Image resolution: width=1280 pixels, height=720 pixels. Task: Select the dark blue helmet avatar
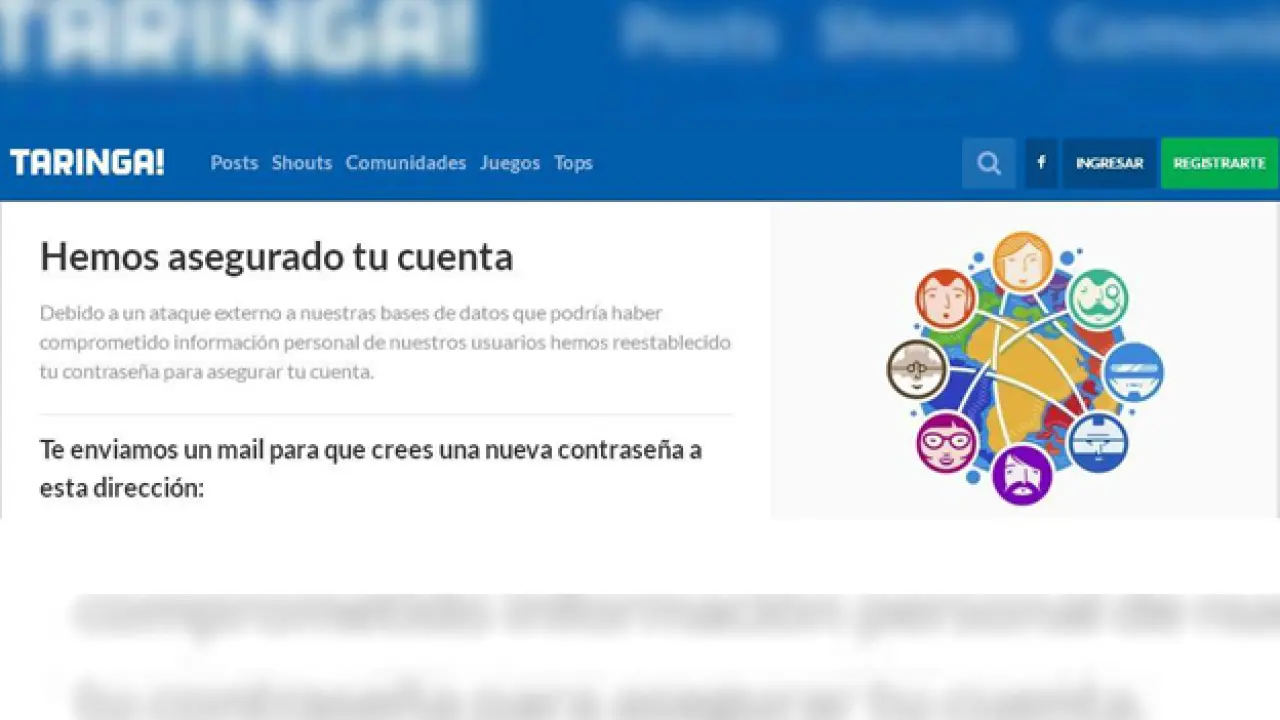[1097, 442]
